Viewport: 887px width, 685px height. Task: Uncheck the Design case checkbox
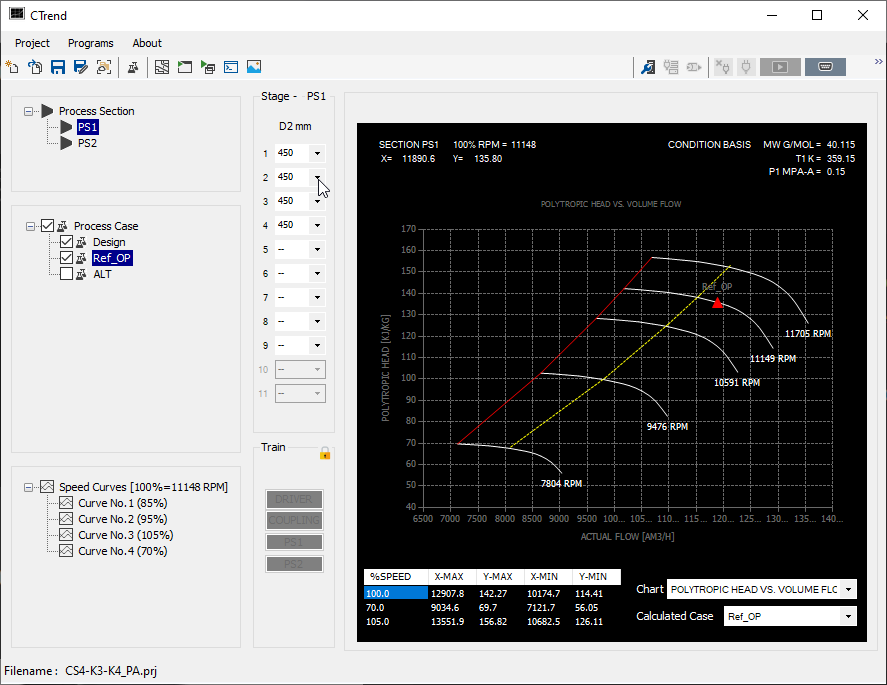tap(66, 242)
